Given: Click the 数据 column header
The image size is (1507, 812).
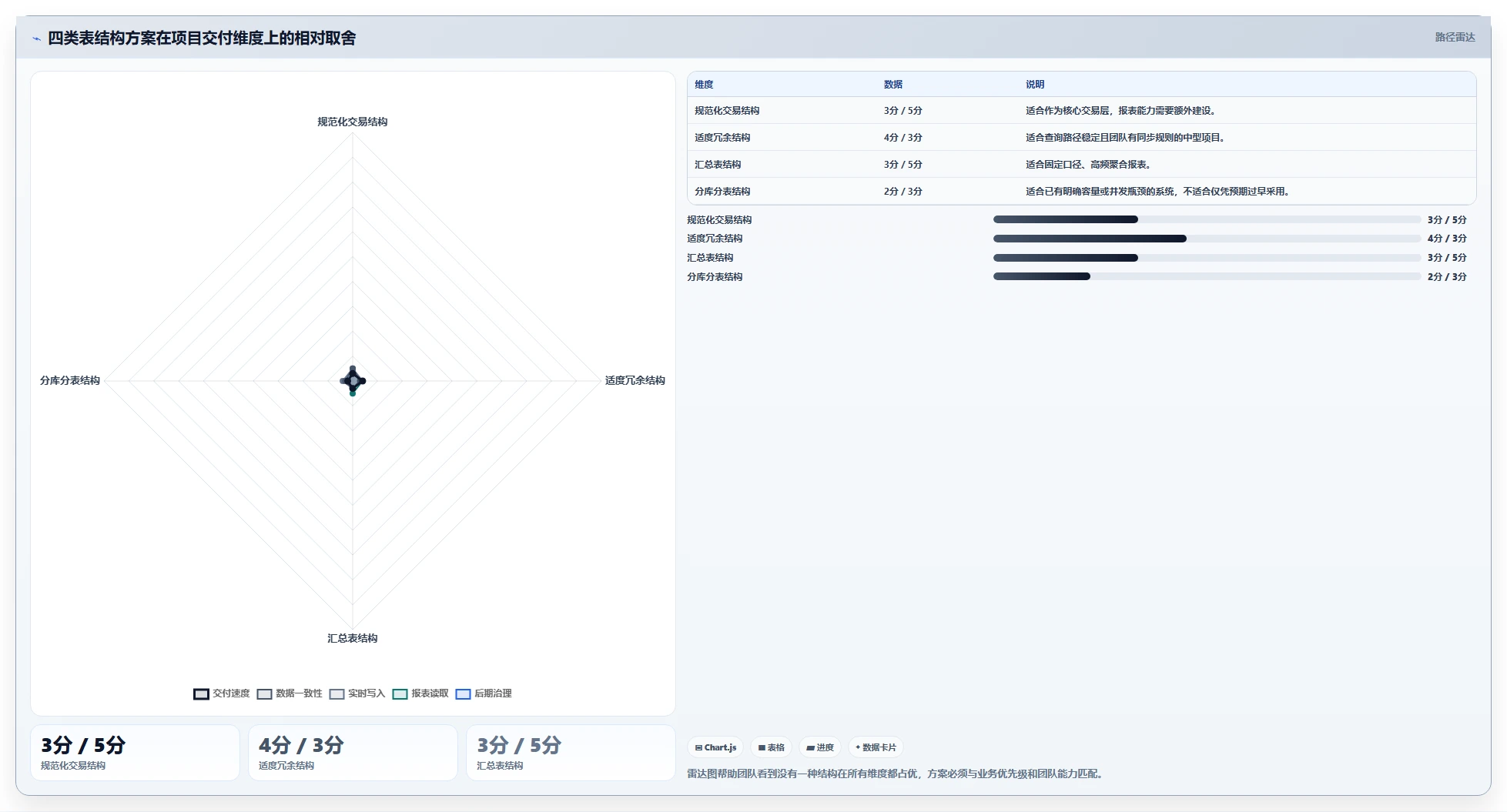Looking at the screenshot, I should pyautogui.click(x=893, y=85).
